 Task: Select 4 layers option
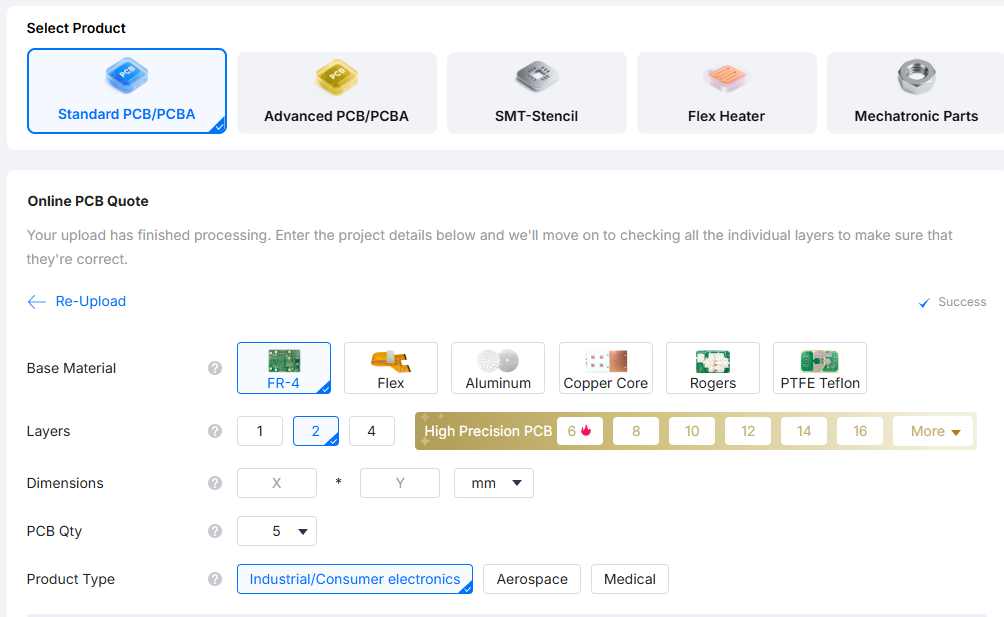[372, 432]
